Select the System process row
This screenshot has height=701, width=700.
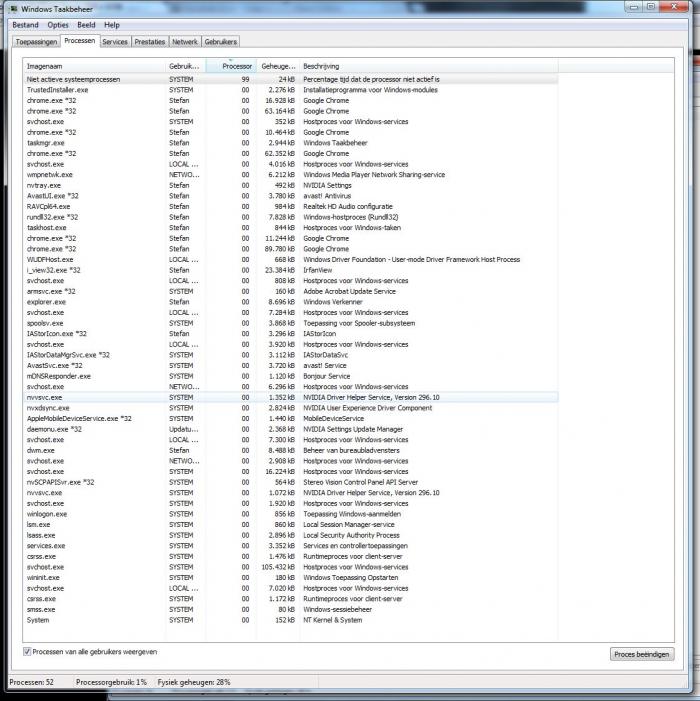291,620
